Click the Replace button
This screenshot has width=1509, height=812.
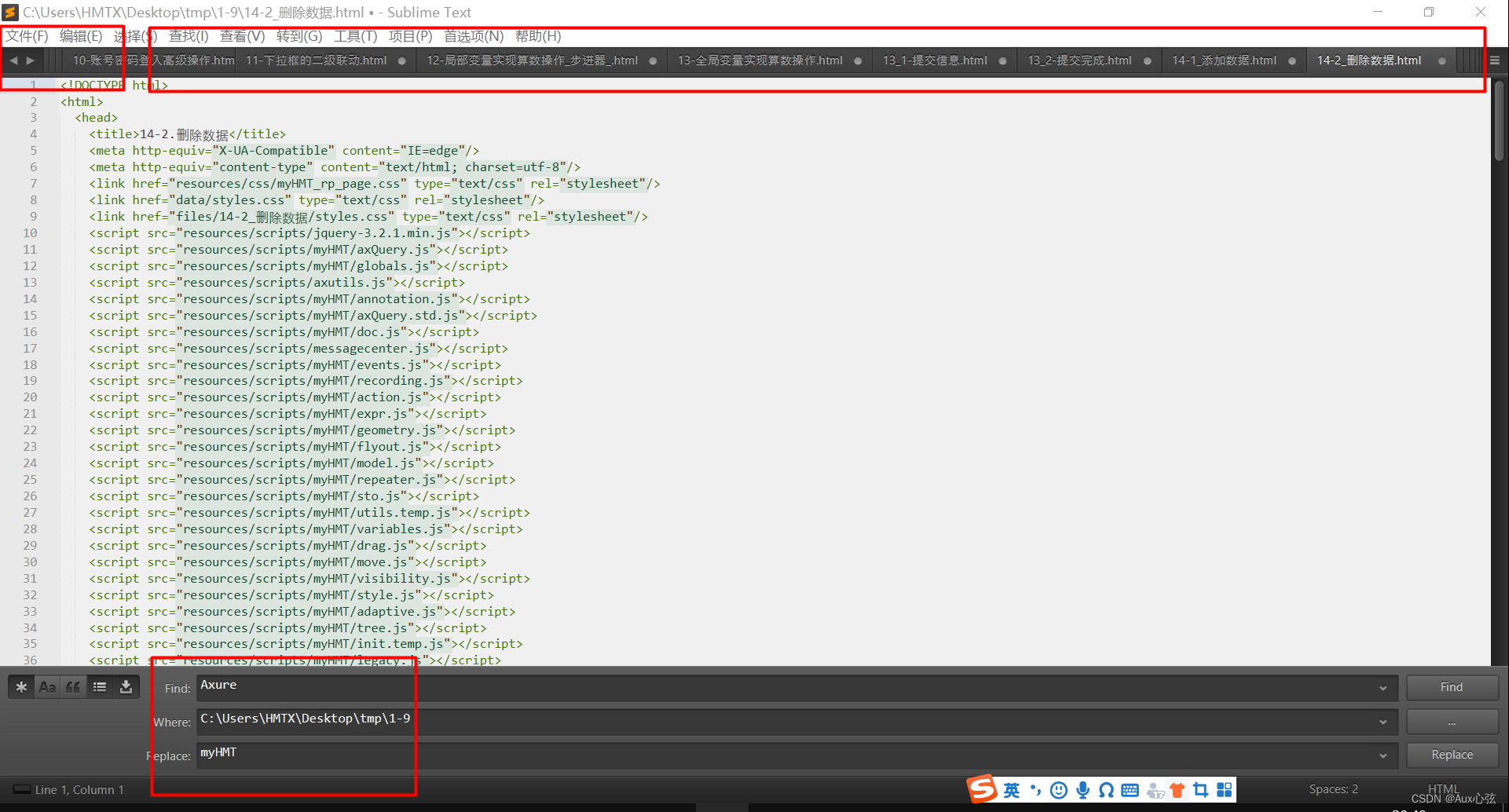1452,755
